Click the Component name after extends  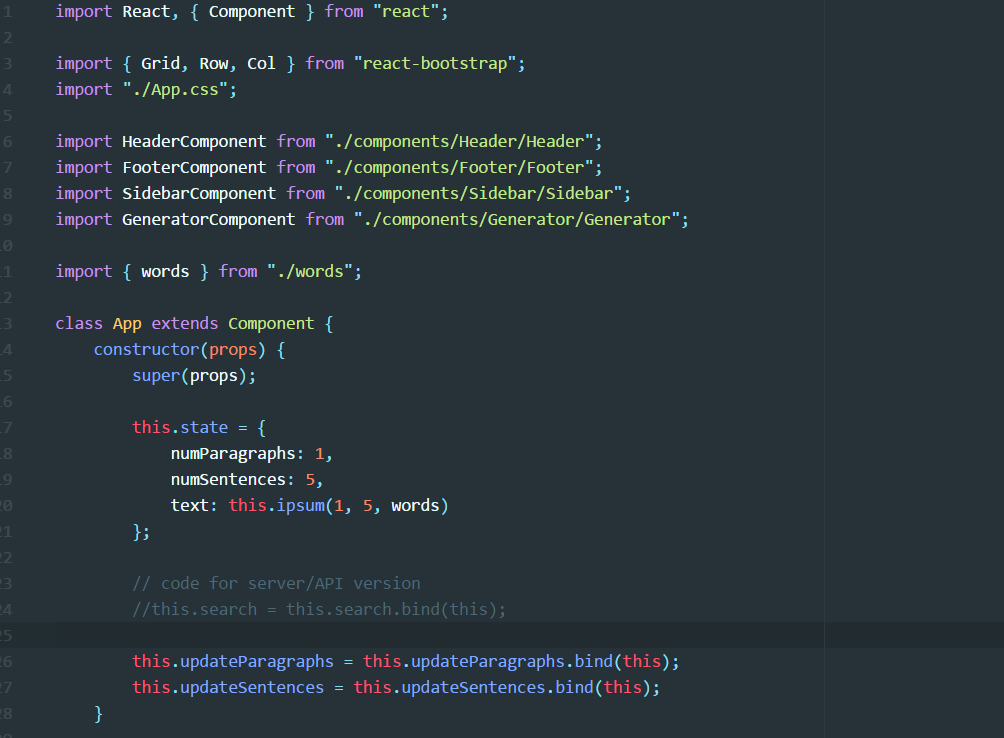coord(270,323)
